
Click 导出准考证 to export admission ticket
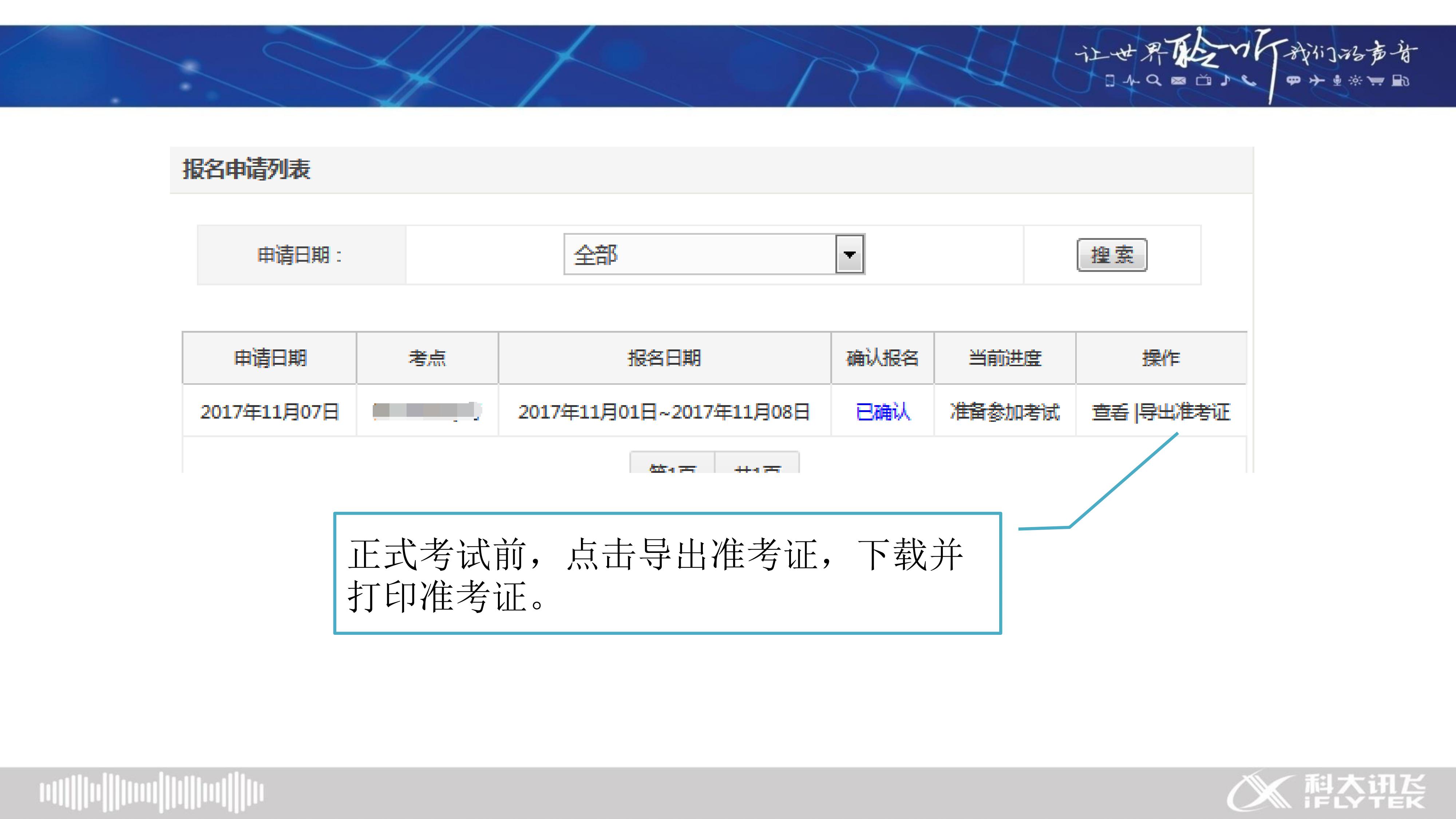(x=1184, y=412)
